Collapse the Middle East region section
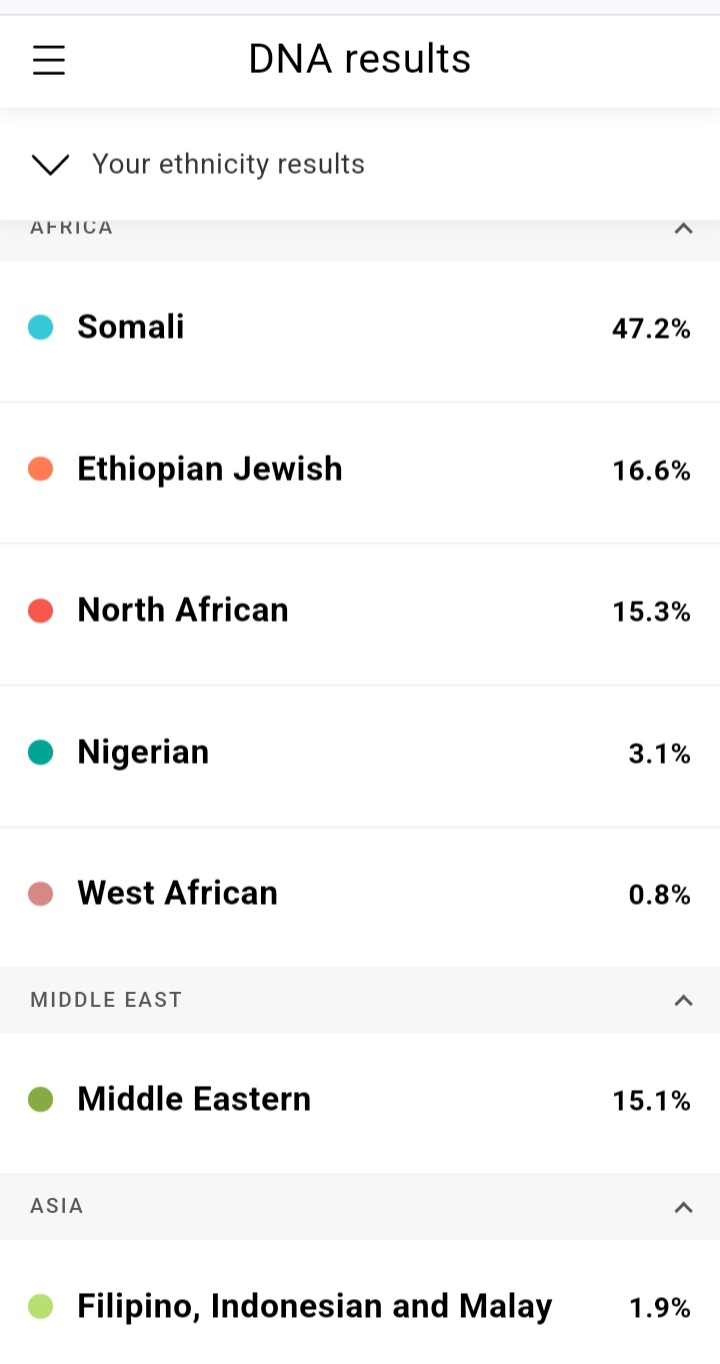This screenshot has height=1364, width=720. coord(683,1000)
